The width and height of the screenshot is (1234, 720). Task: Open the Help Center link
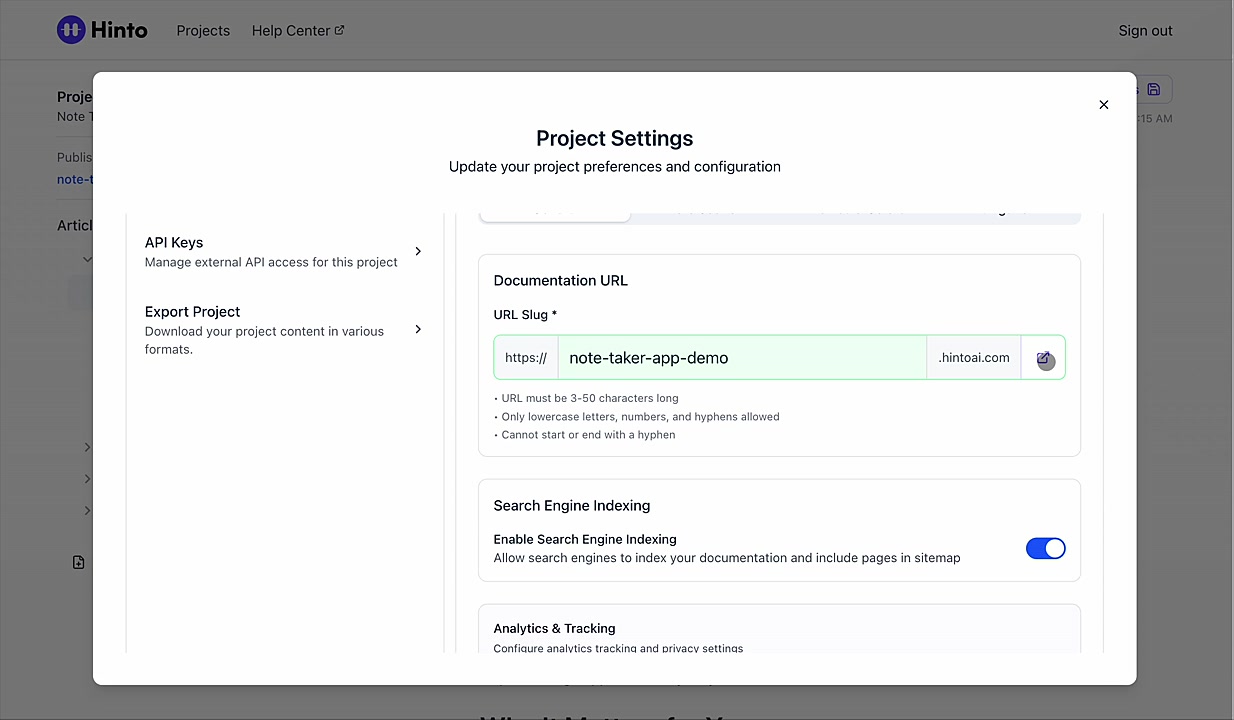click(291, 30)
